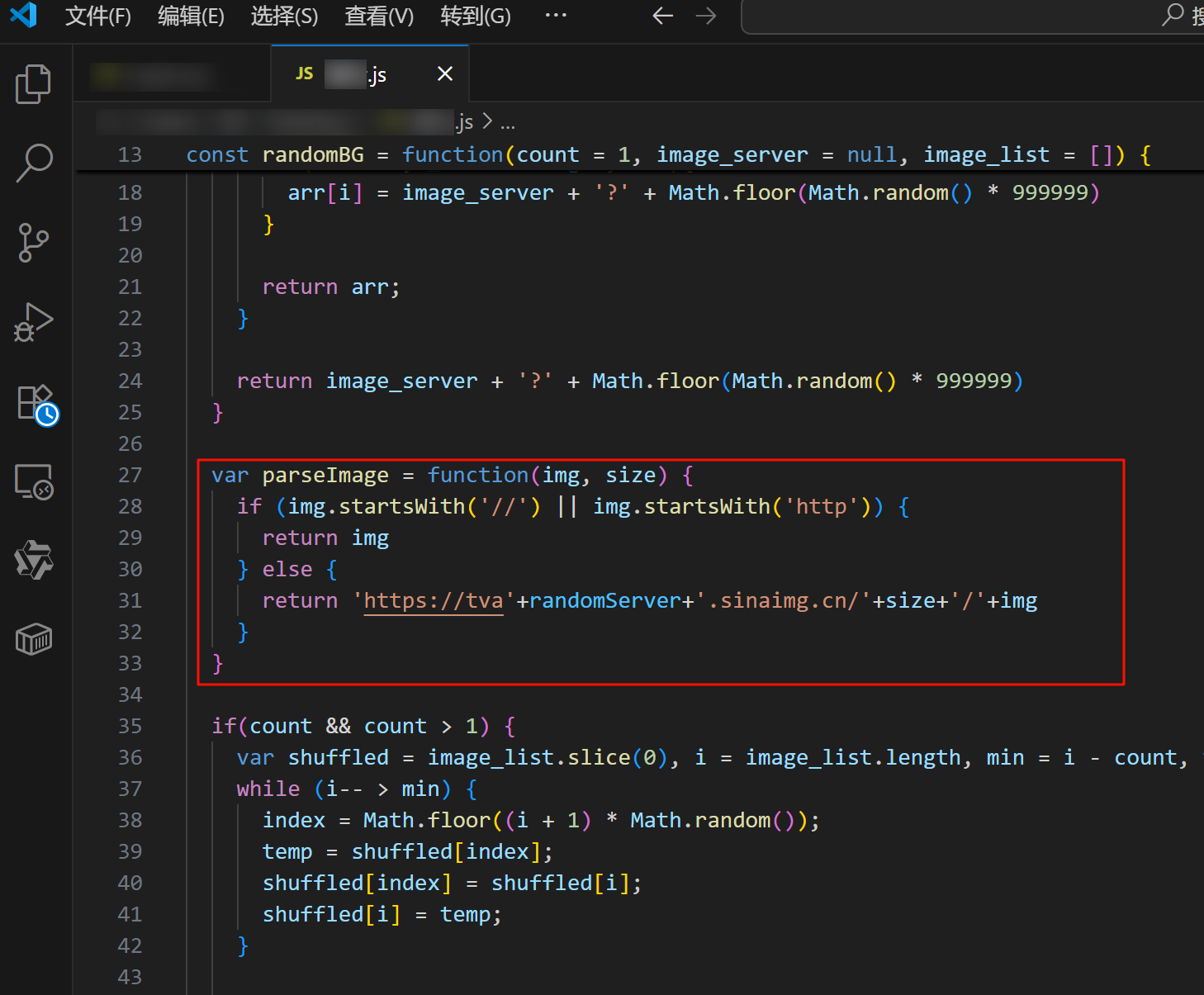Image resolution: width=1204 pixels, height=995 pixels.
Task: Open the Source Control view
Action: [x=33, y=243]
